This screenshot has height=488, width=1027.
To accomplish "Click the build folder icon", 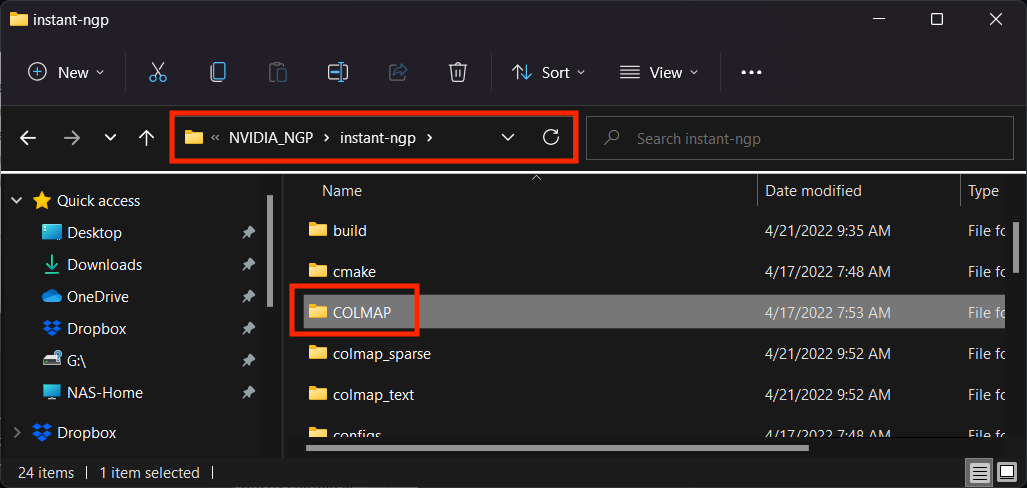I will (318, 229).
